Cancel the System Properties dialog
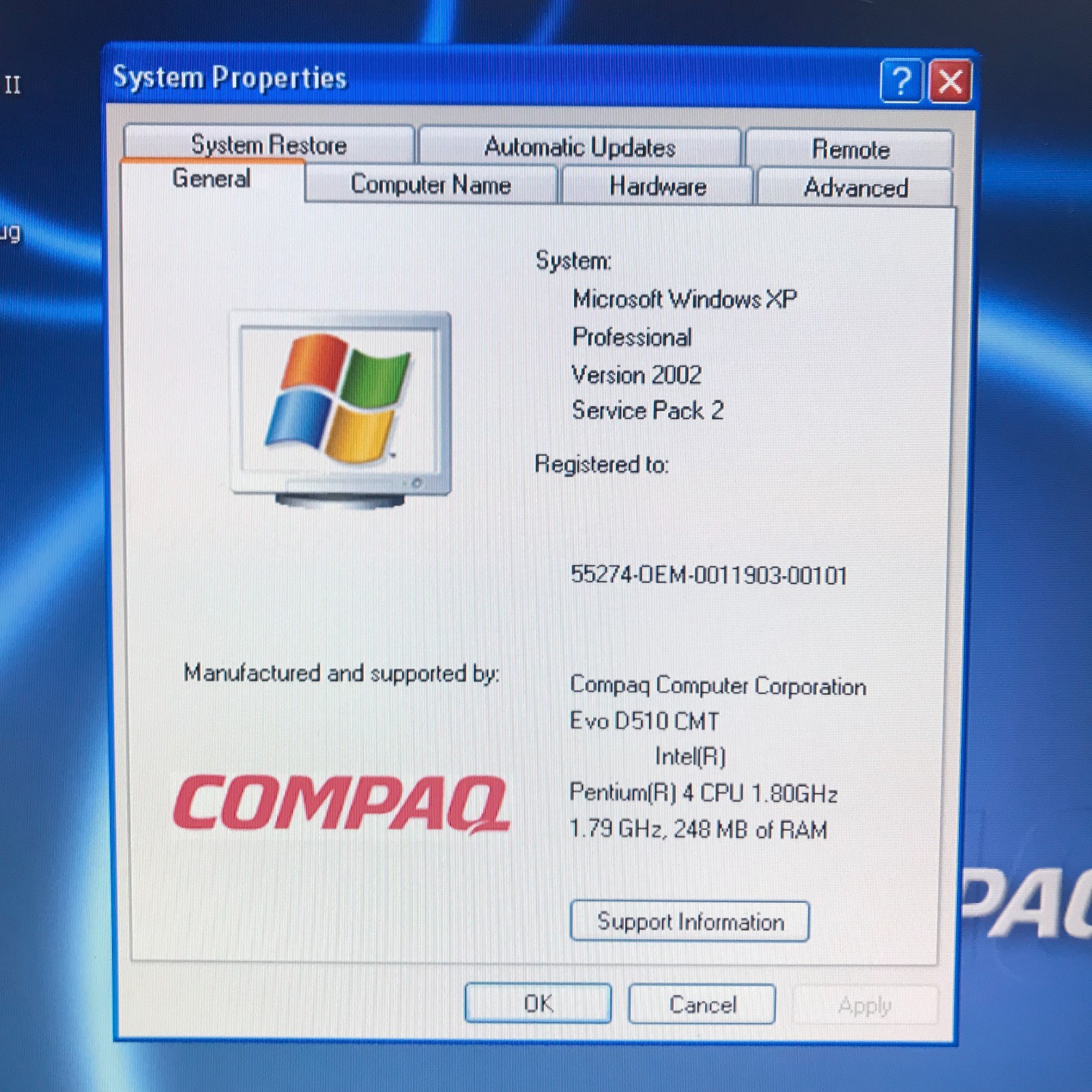The width and height of the screenshot is (1092, 1092). click(702, 1005)
